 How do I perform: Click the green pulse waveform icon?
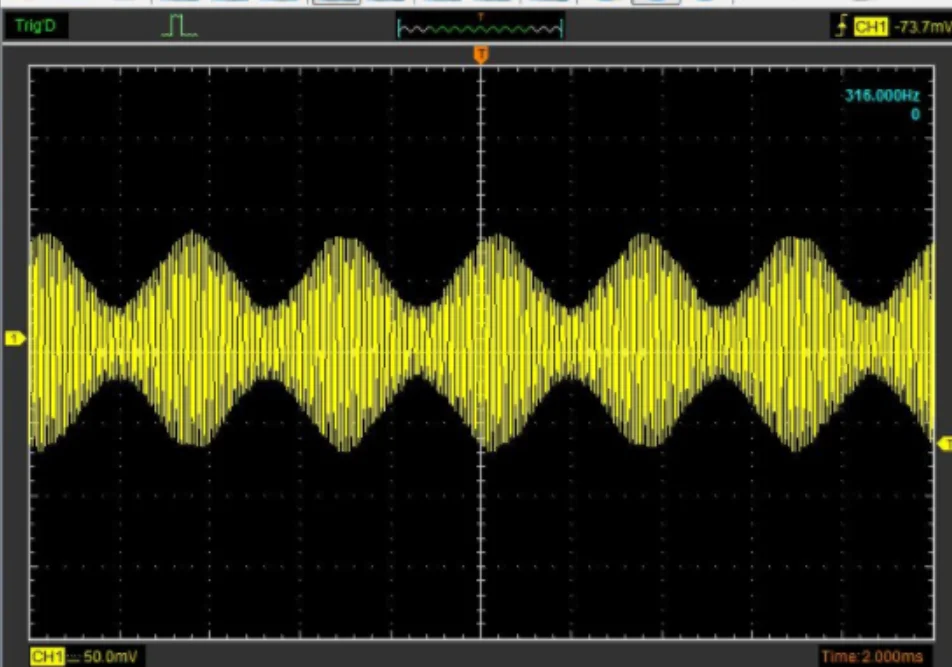179,26
